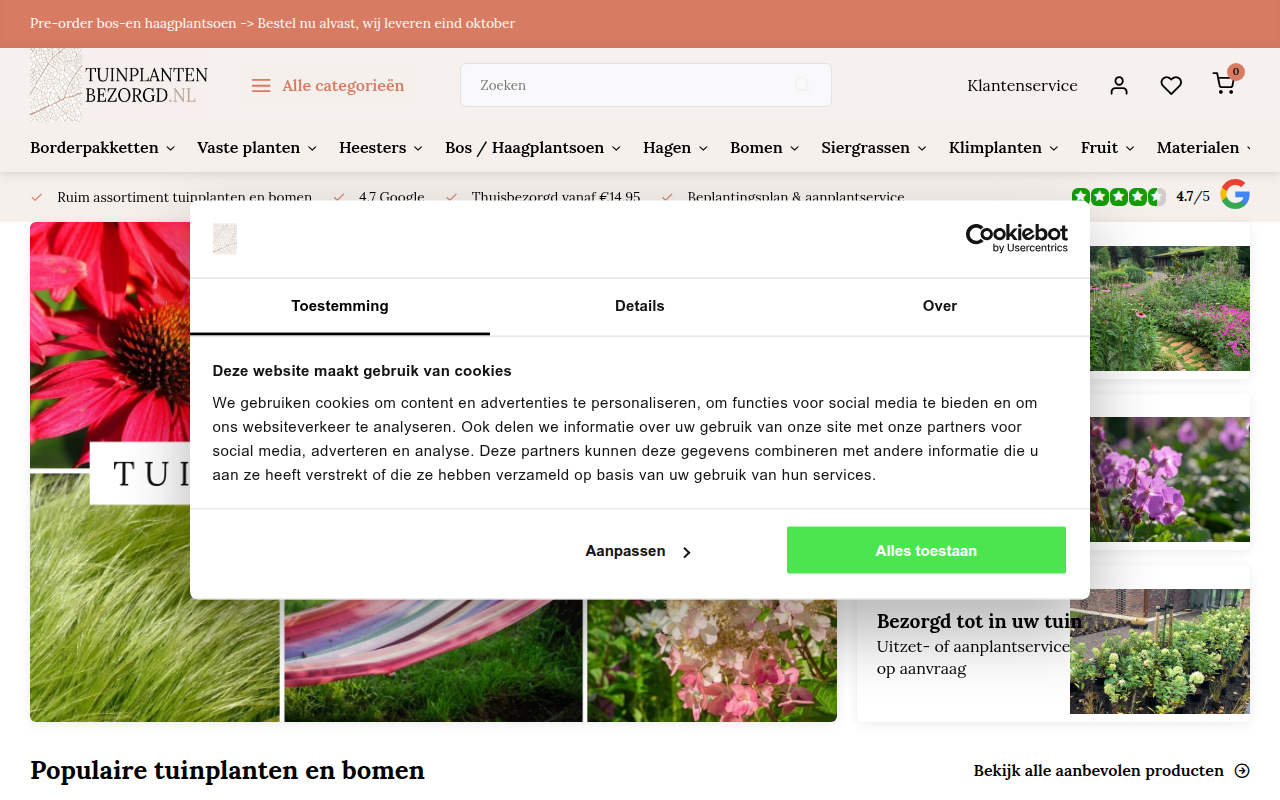This screenshot has height=800, width=1280.
Task: Click the small leaf logo in cookie dialog
Action: tap(225, 239)
